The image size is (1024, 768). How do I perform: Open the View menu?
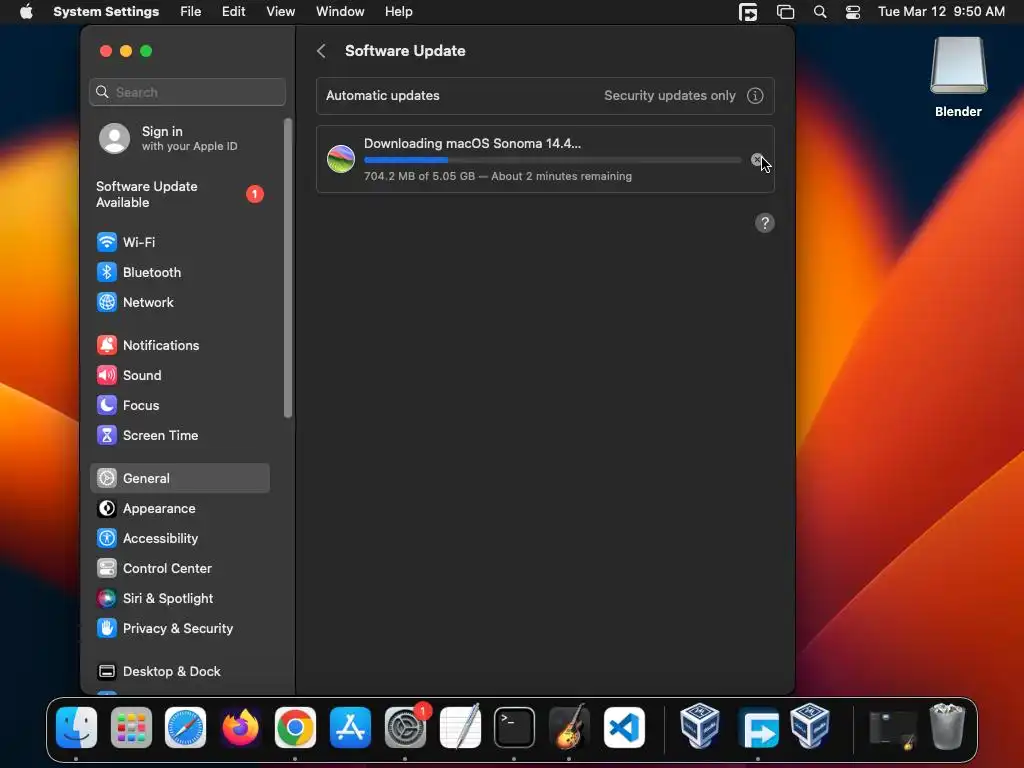[280, 12]
